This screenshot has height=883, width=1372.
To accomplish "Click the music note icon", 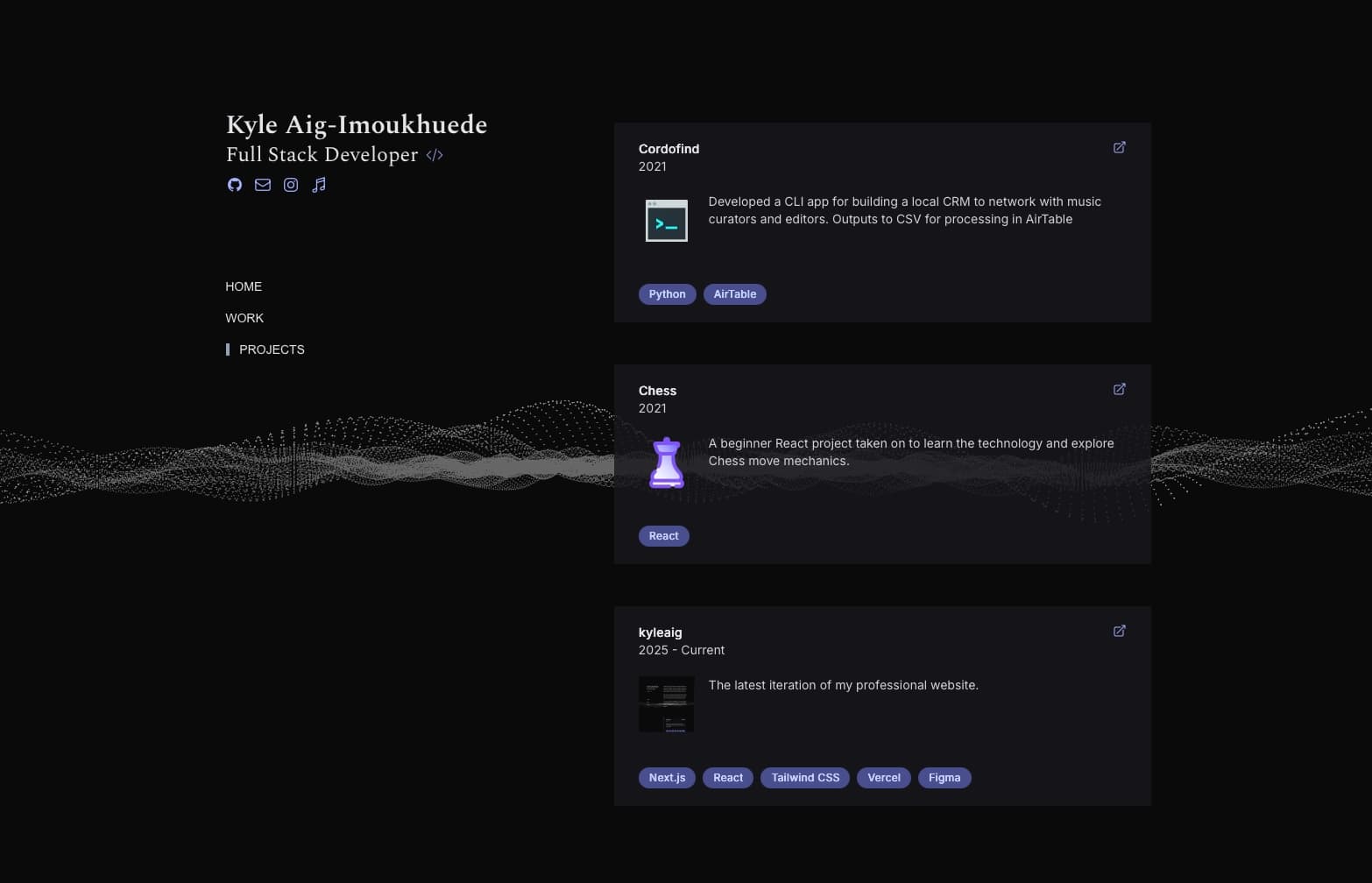I will tap(319, 185).
